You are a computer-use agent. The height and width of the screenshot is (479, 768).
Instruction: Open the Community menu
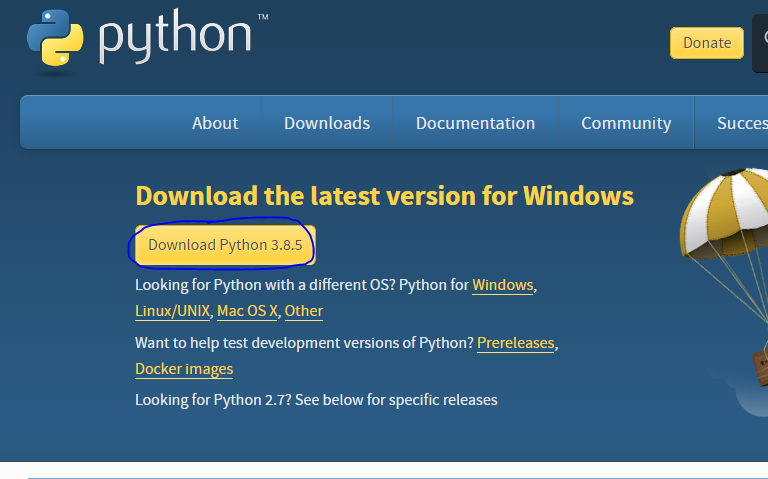click(x=626, y=123)
